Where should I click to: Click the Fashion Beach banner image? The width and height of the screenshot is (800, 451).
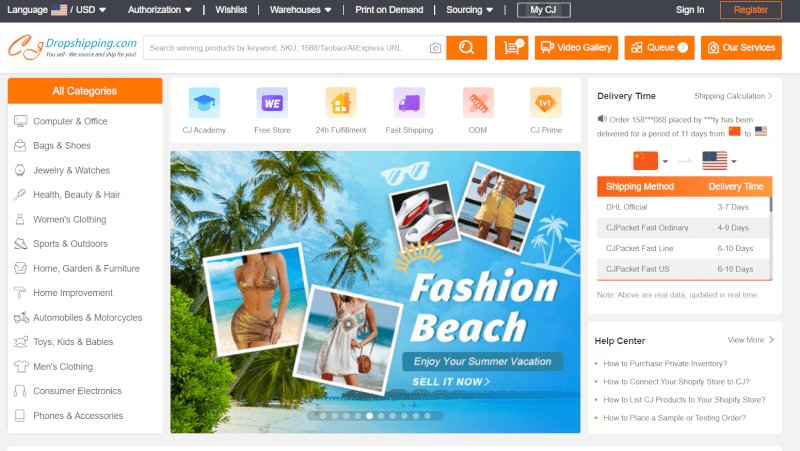pyautogui.click(x=375, y=292)
